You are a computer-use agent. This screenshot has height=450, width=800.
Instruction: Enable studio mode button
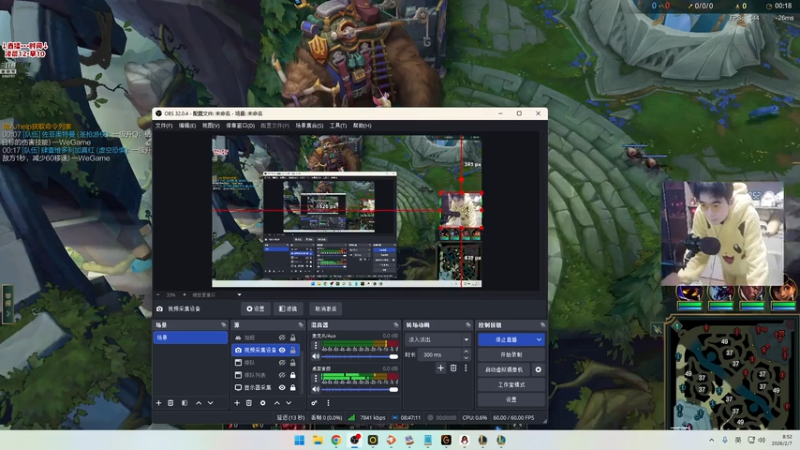(x=511, y=385)
